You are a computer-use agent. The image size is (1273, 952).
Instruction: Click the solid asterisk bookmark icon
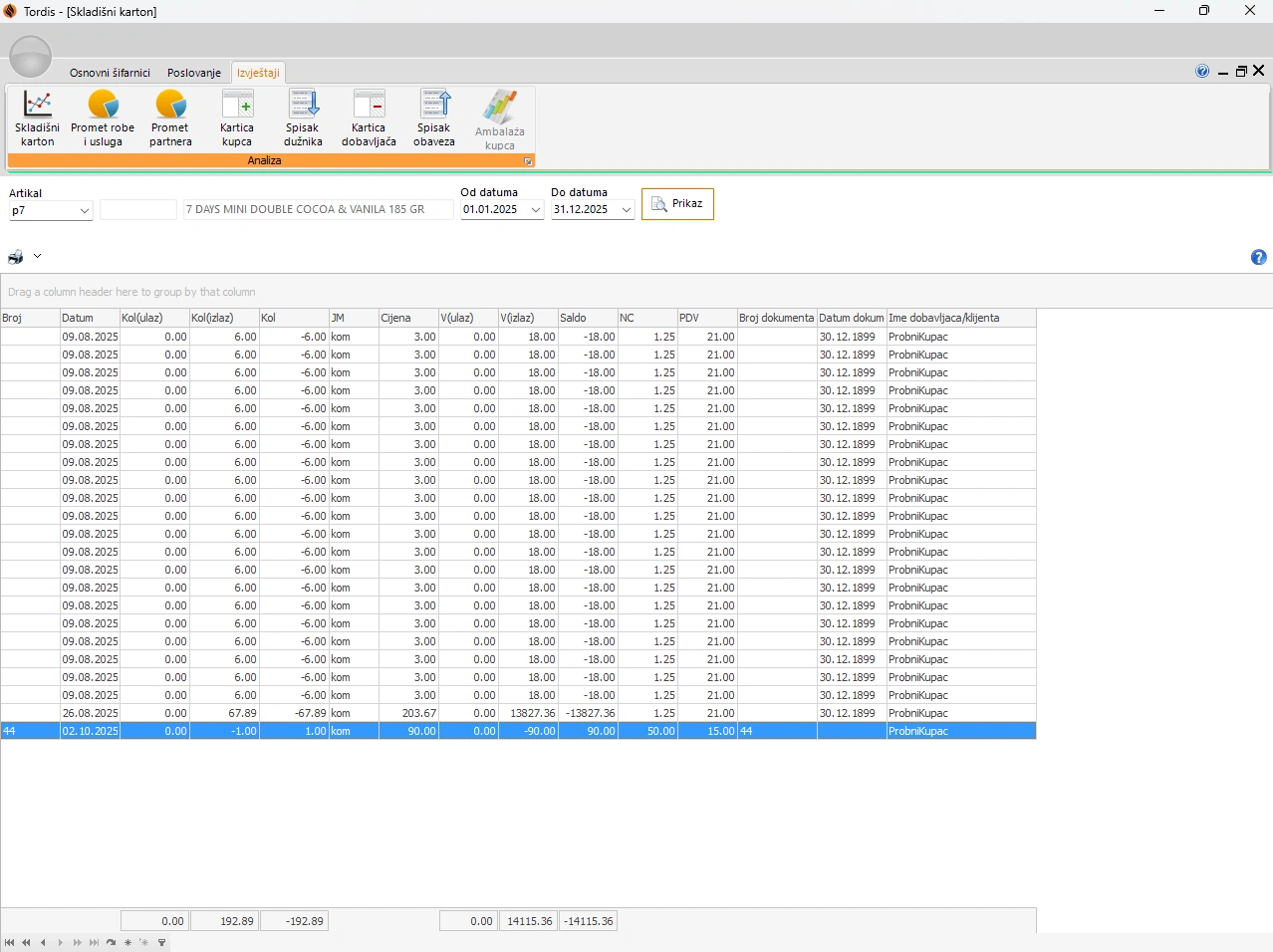coord(127,942)
